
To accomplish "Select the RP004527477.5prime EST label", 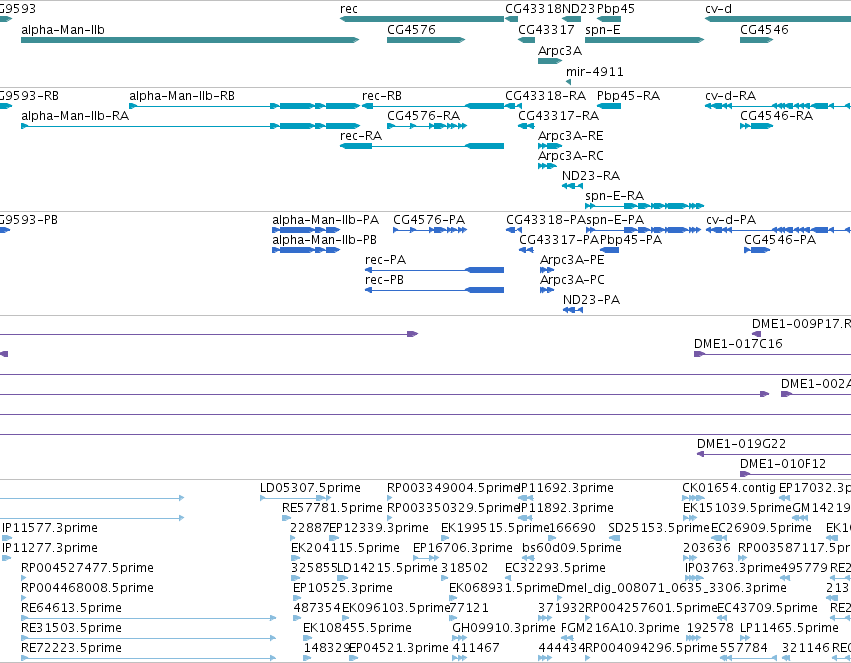I will (87, 568).
